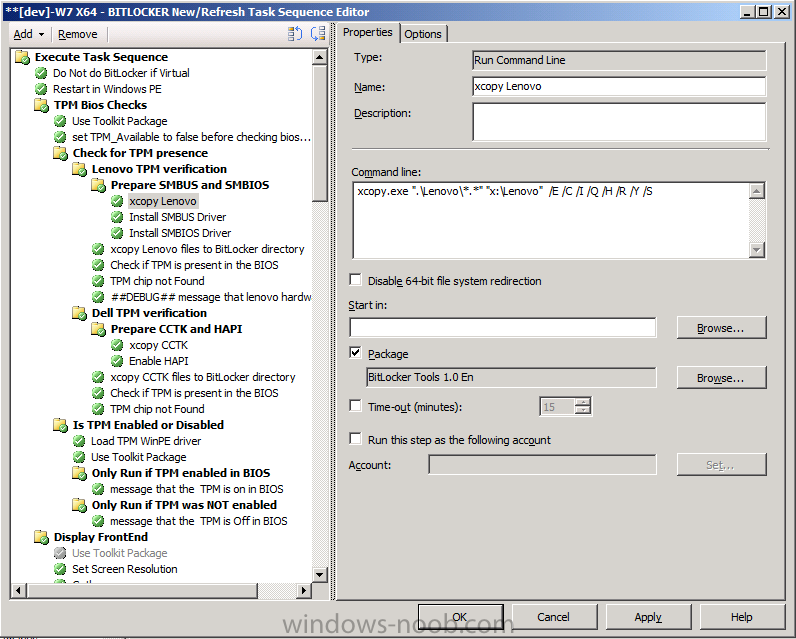
Task: Check Run this step as the following account
Action: pyautogui.click(x=355, y=439)
